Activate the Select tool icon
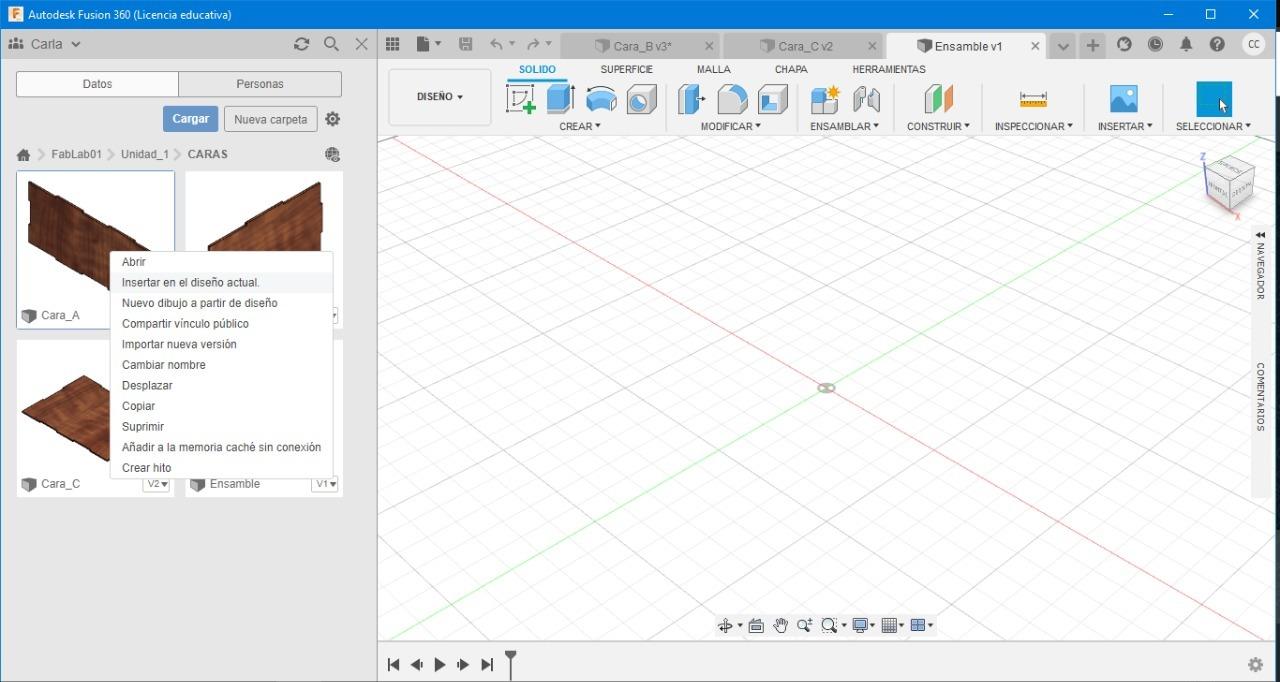 click(x=1214, y=99)
